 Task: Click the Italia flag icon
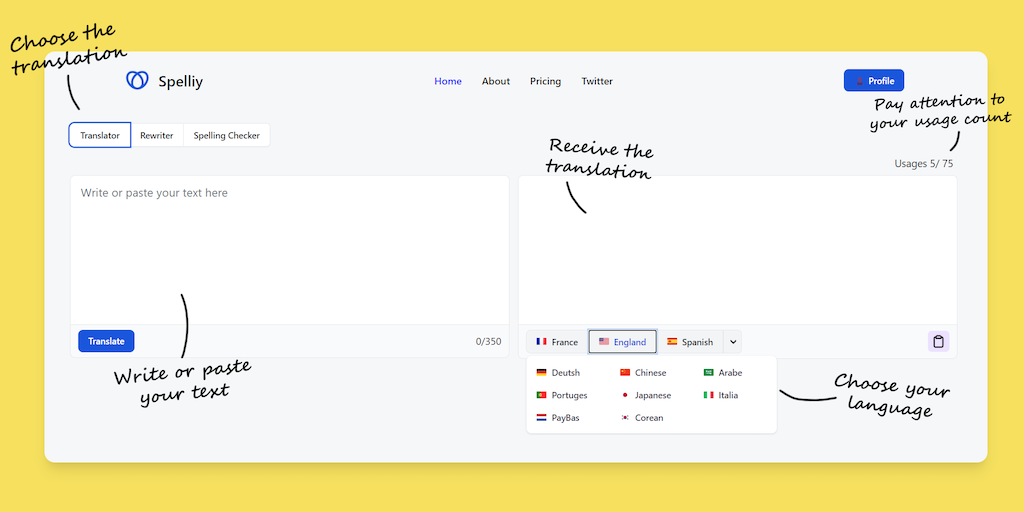point(709,395)
